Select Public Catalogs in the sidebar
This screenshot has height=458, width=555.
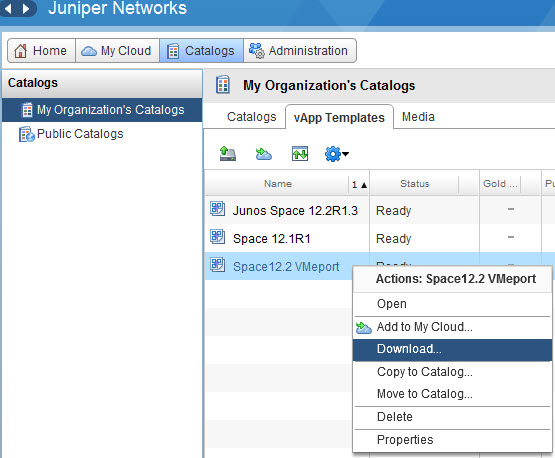click(x=80, y=134)
